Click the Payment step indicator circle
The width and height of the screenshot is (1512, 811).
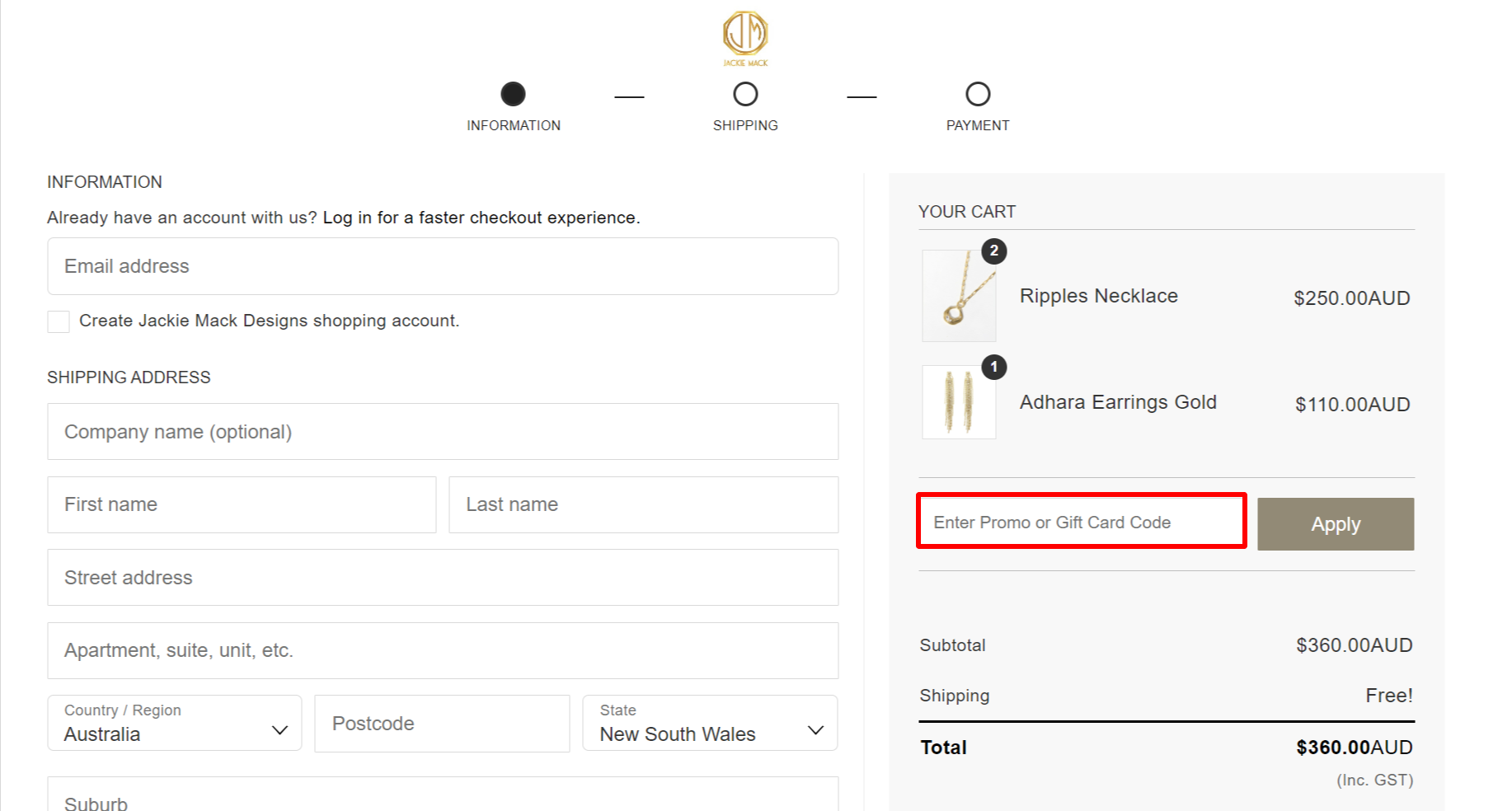click(977, 94)
